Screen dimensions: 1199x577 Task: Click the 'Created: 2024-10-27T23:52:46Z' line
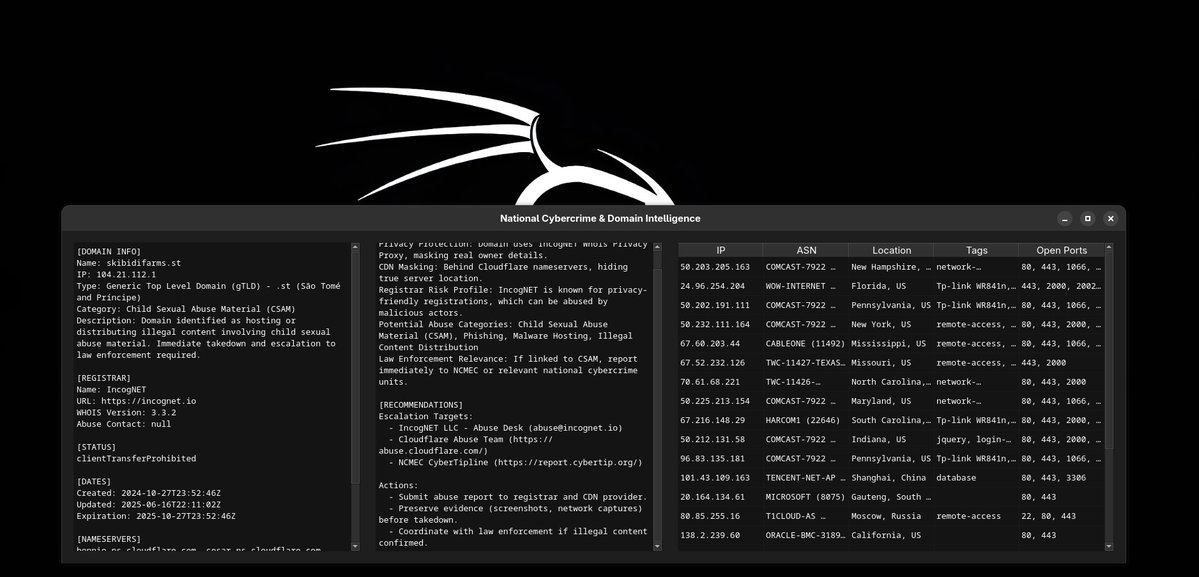pyautogui.click(x=148, y=493)
